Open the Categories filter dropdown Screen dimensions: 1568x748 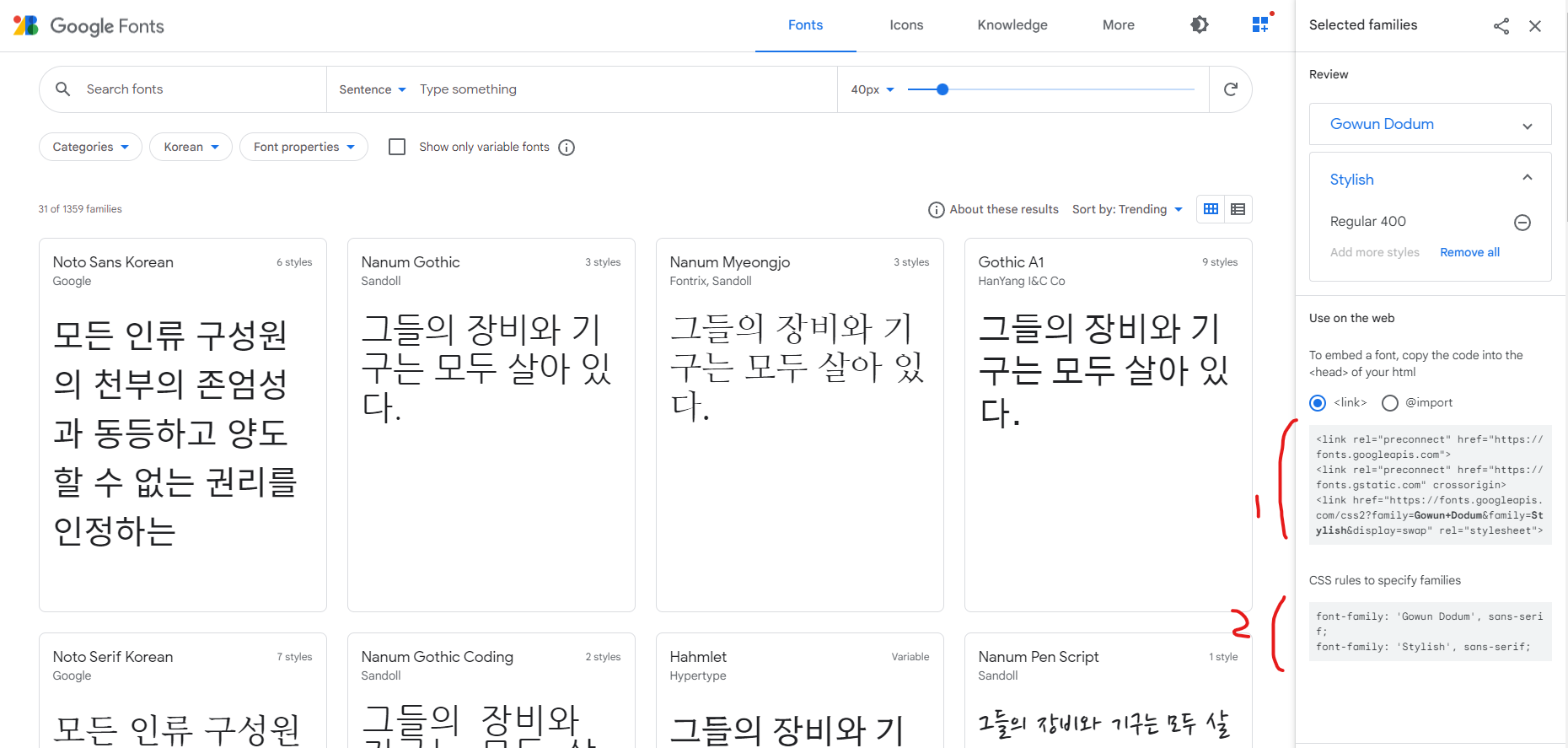click(x=90, y=147)
